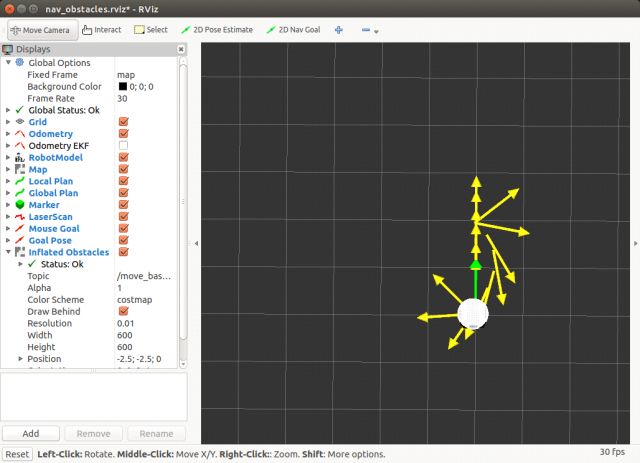Choose the Select tool in toolbar
Screen dimensions: 640x463
click(151, 30)
